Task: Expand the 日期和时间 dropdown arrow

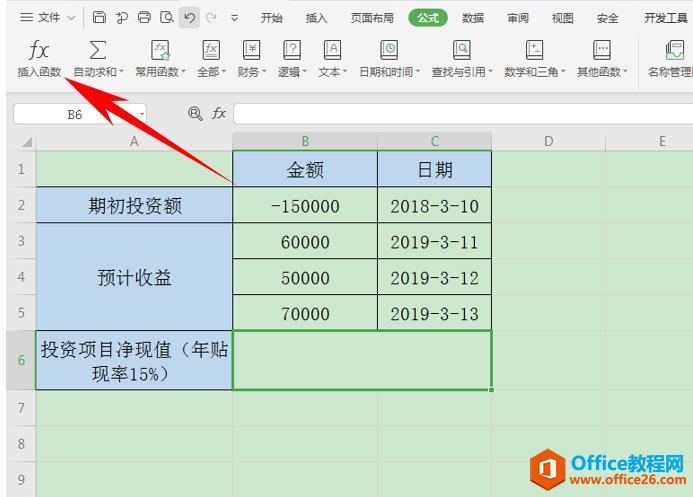Action: coord(417,72)
